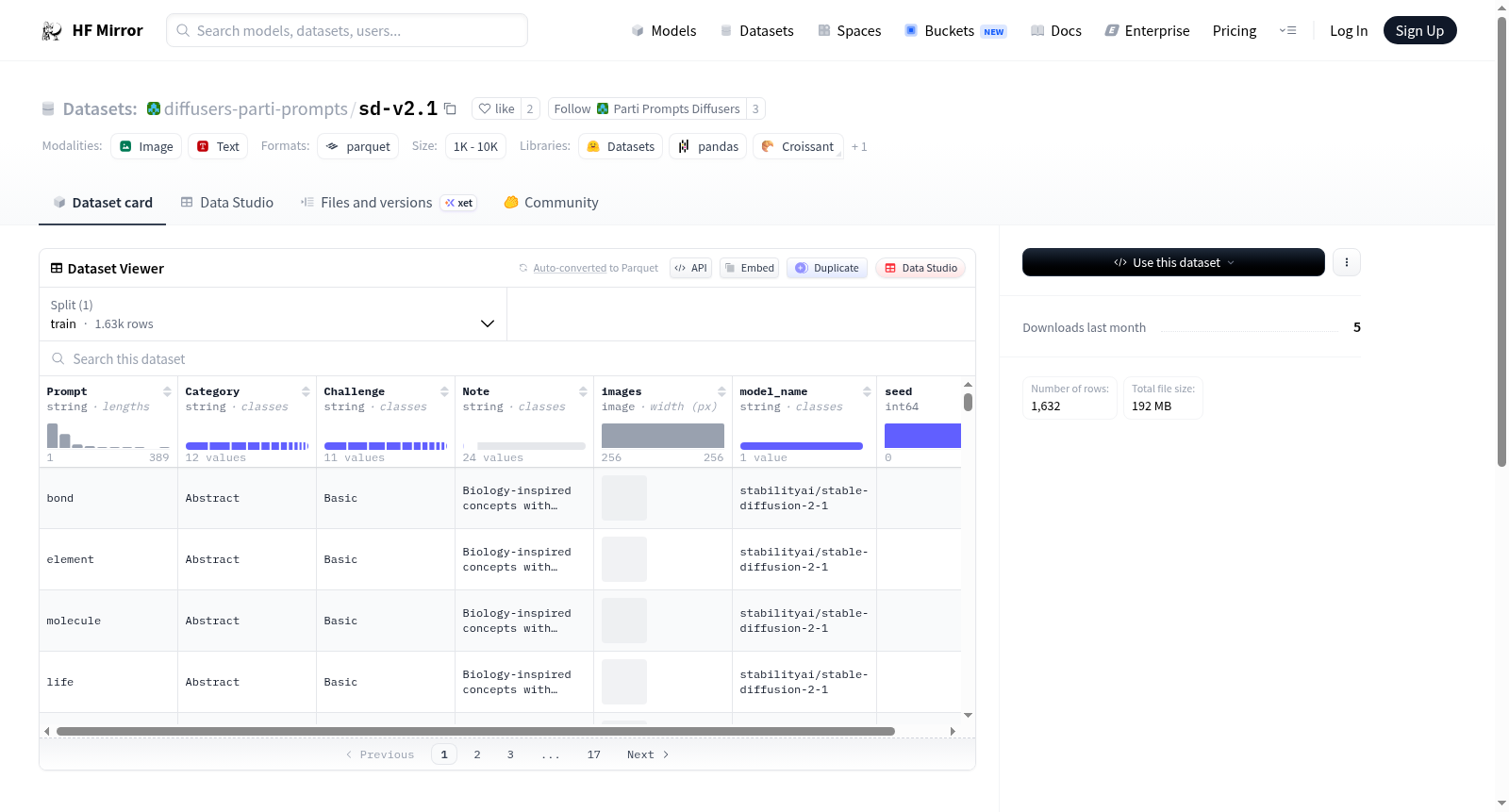Screen dimensions: 1509x812
Task: Click the table horizontal scrollbar
Action: (x=475, y=731)
